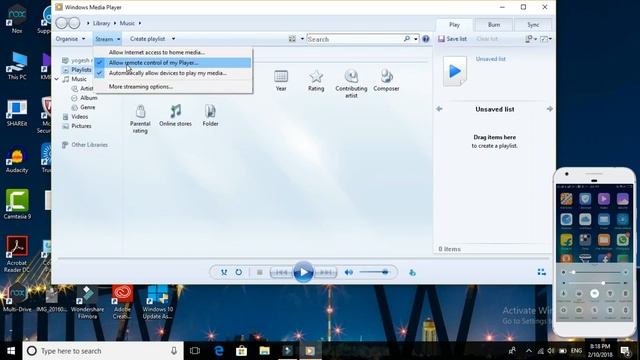The image size is (640, 360).
Task: Open Wondershare Filmora desktop shortcut
Action: coord(87,302)
